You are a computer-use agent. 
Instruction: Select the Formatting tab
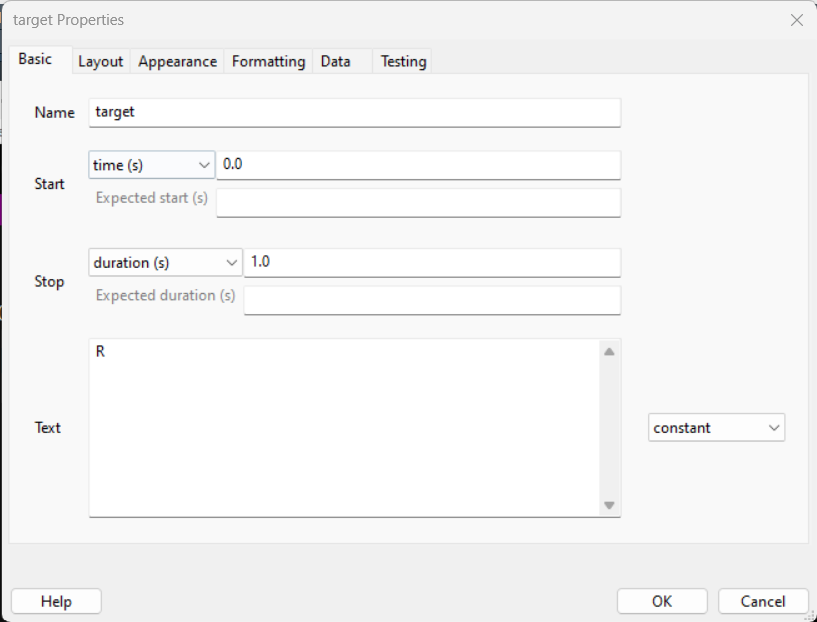(268, 61)
